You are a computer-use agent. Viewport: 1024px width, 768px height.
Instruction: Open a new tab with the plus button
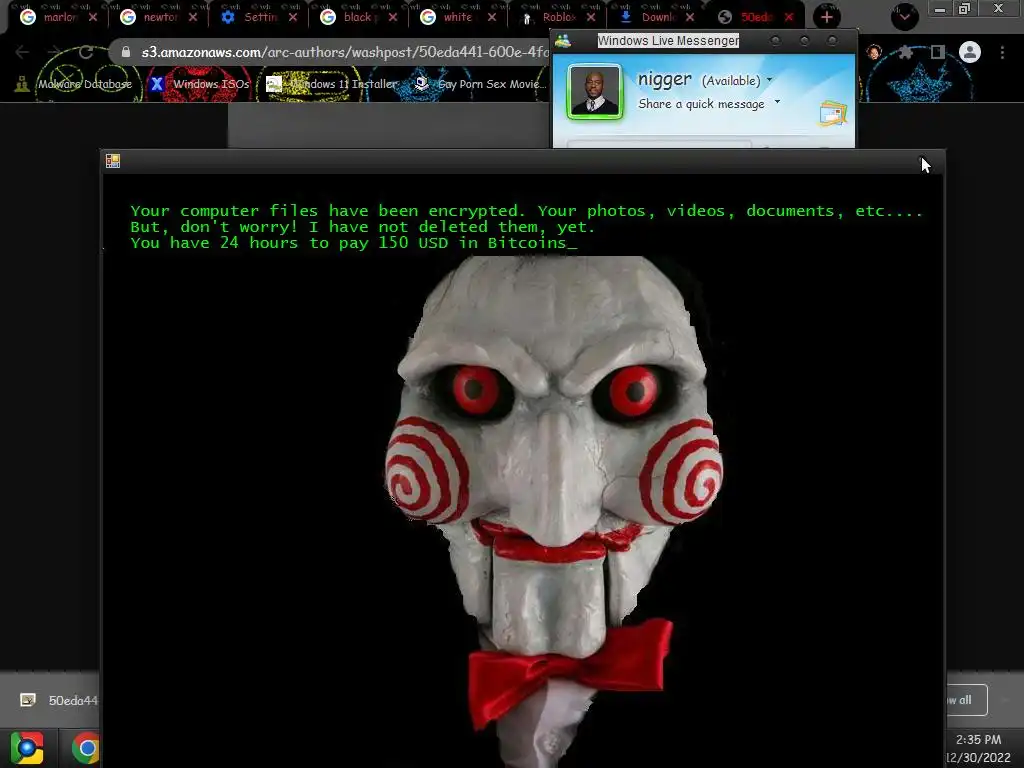coord(827,17)
